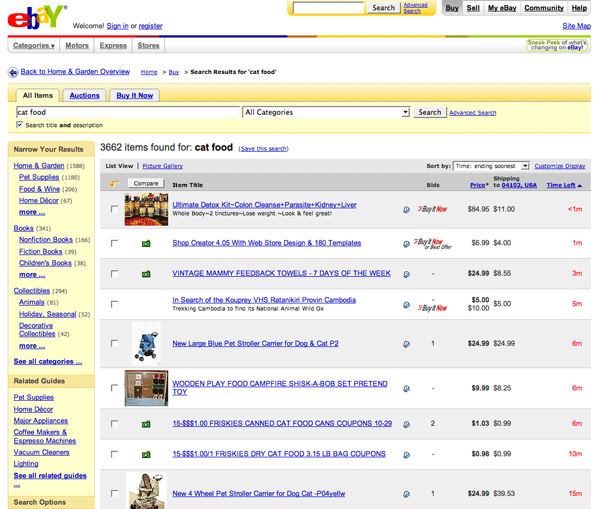Check the compare box for Ultimate Detox Kit
The image size is (599, 509).
114,209
